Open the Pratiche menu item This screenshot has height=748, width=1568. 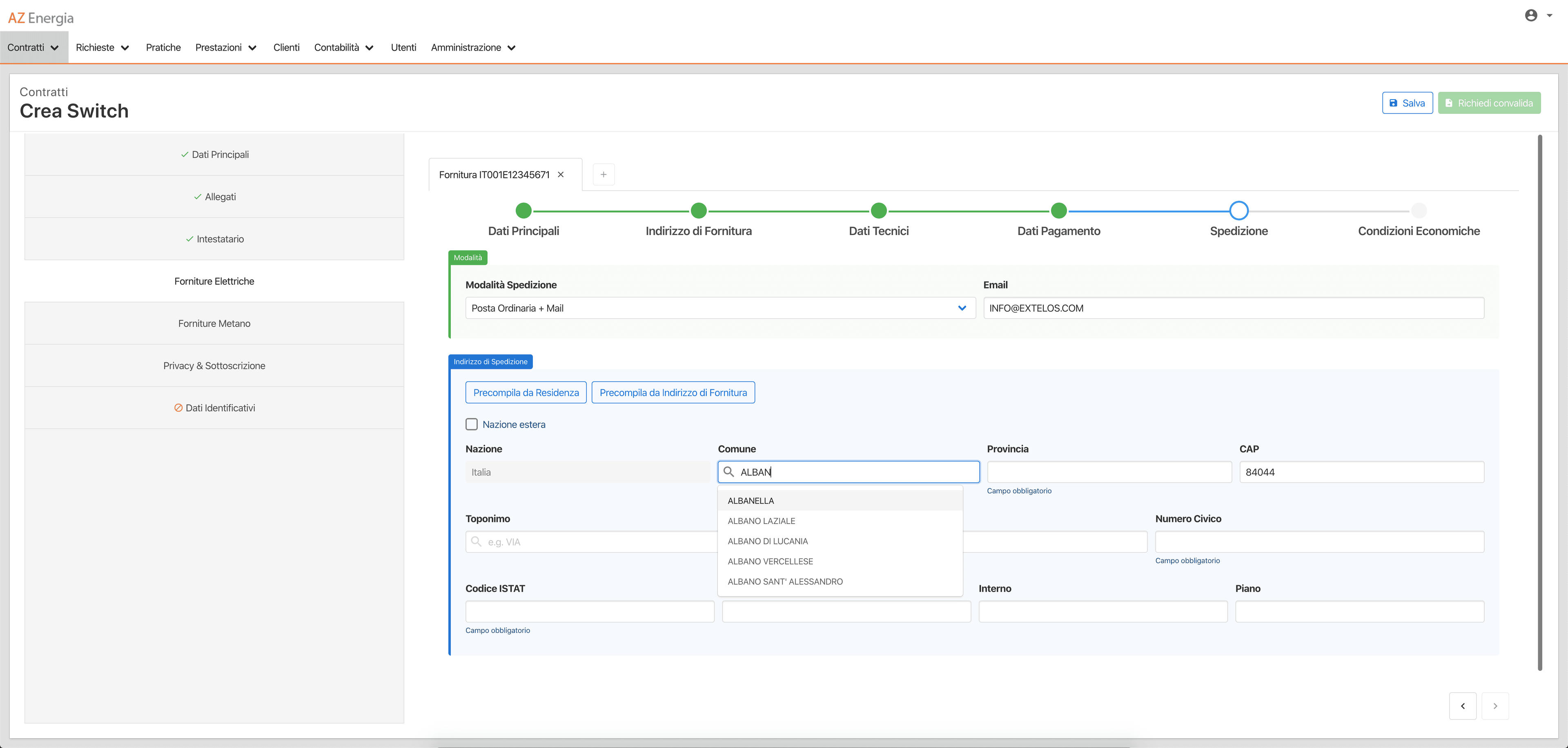(x=163, y=47)
